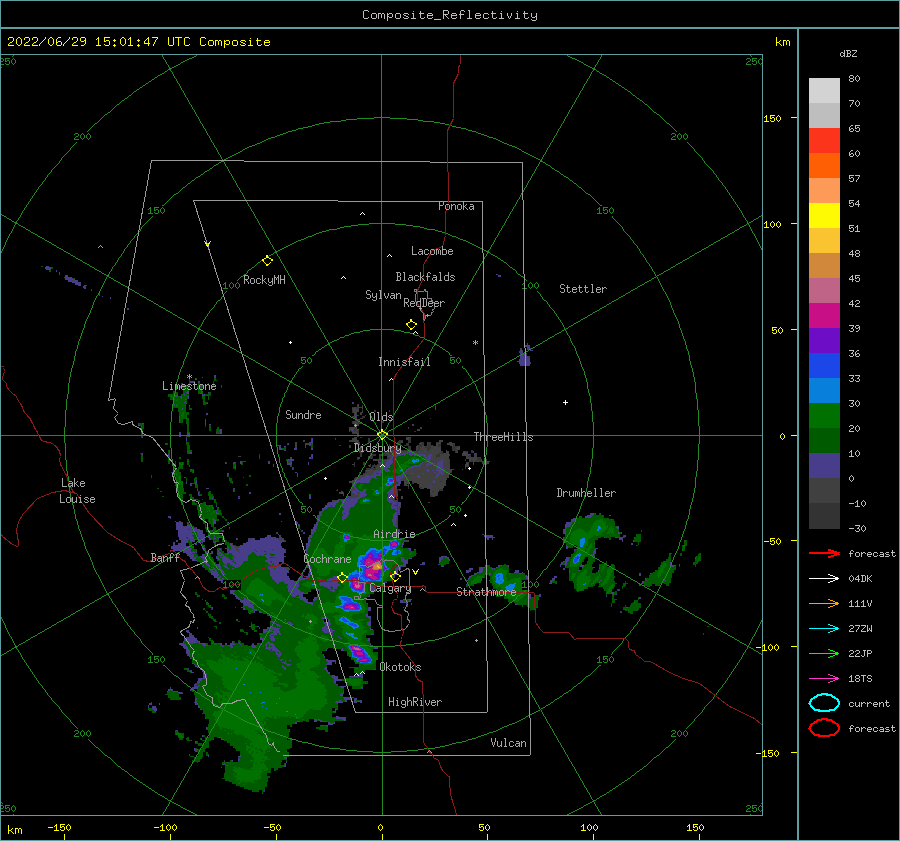Click the Lake Louise label
Screen dimensions: 900x841
(x=77, y=491)
